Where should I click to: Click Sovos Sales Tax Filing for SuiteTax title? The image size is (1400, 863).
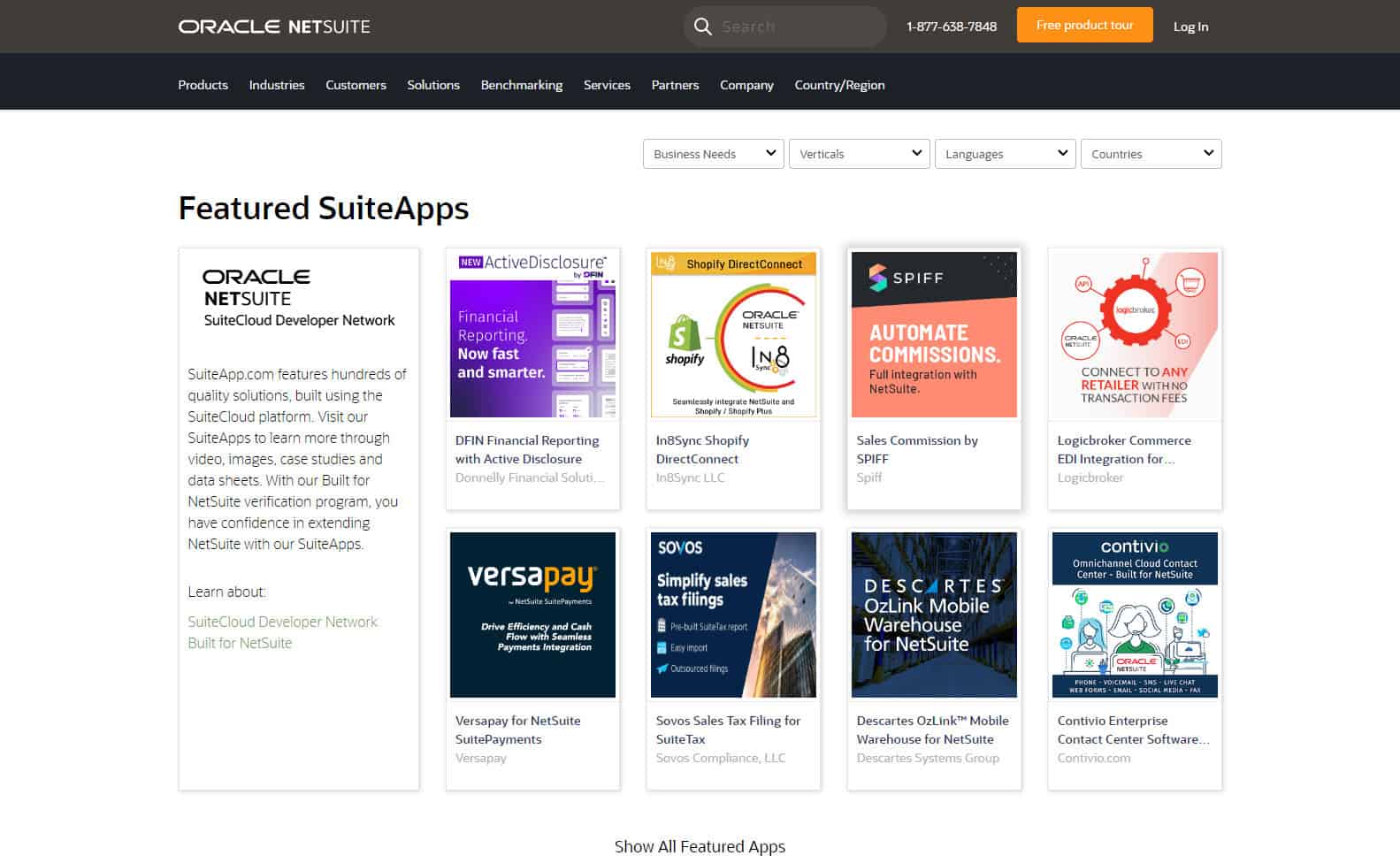click(728, 729)
